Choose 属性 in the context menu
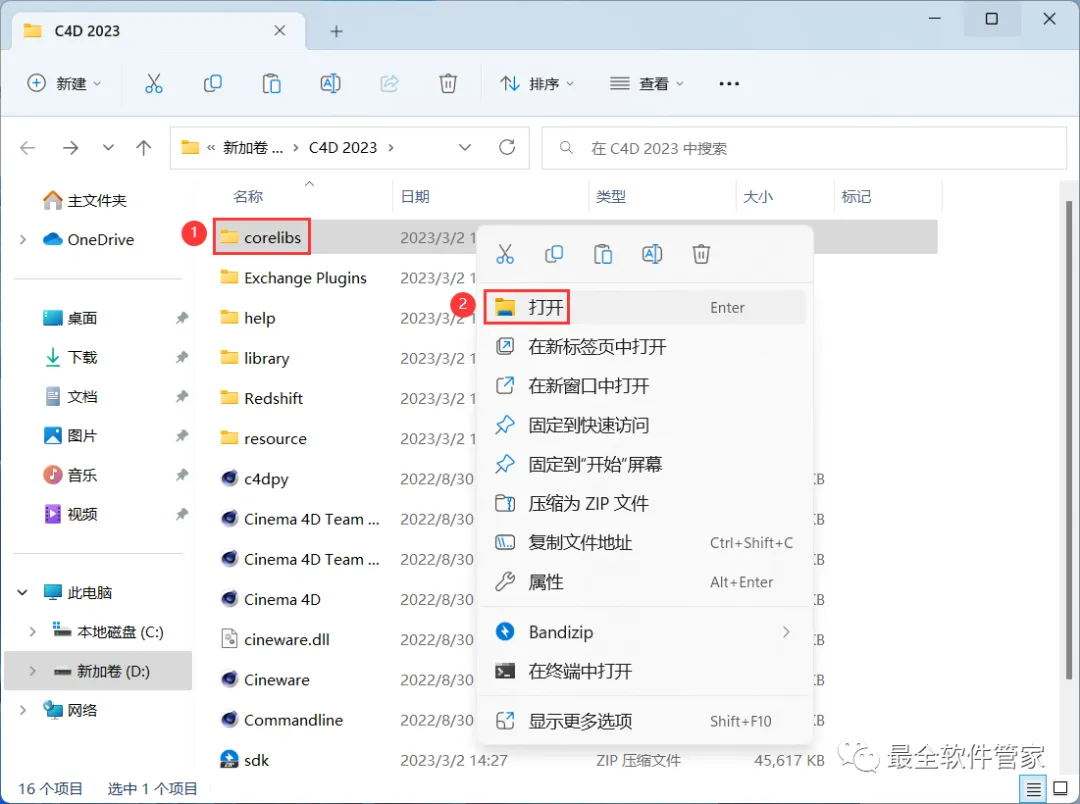 [x=645, y=582]
